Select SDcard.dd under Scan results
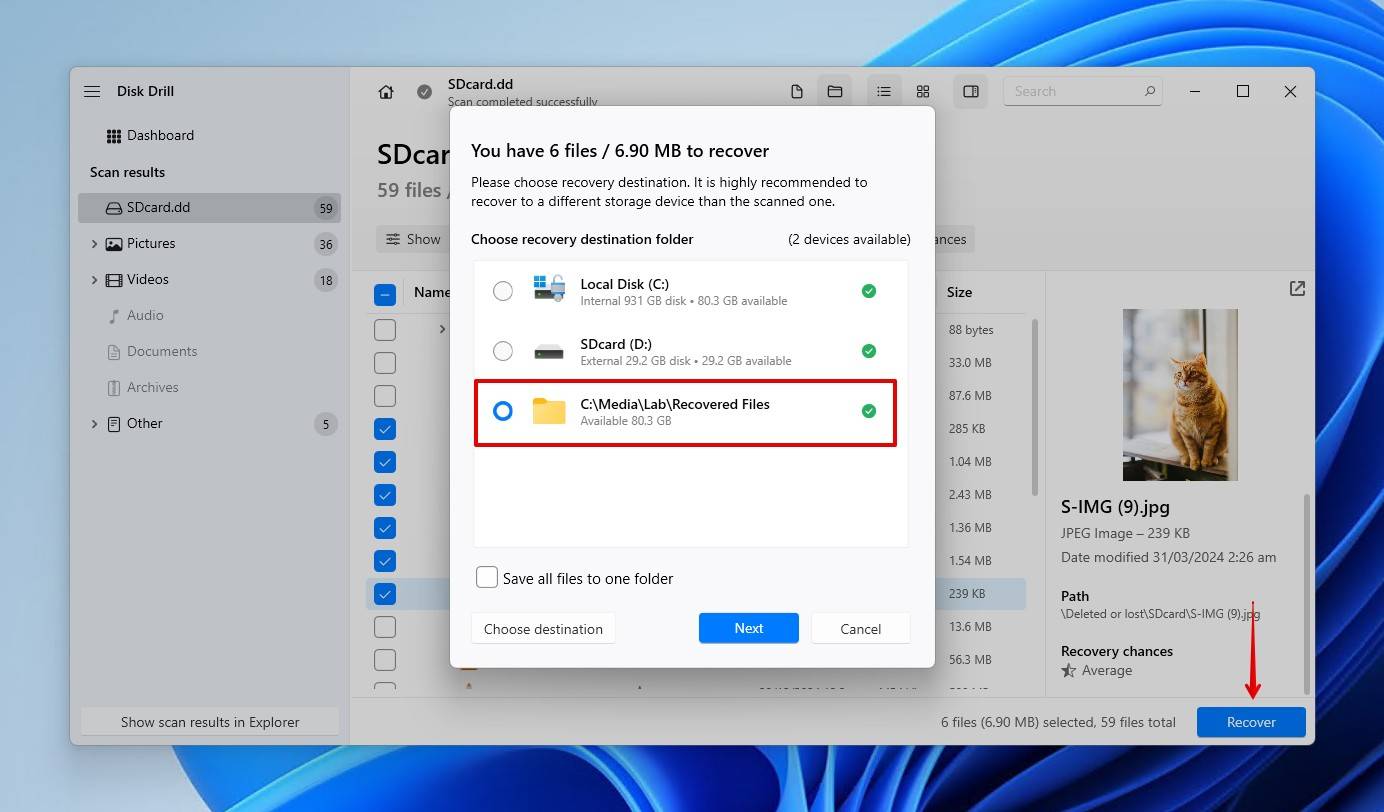 [x=155, y=207]
